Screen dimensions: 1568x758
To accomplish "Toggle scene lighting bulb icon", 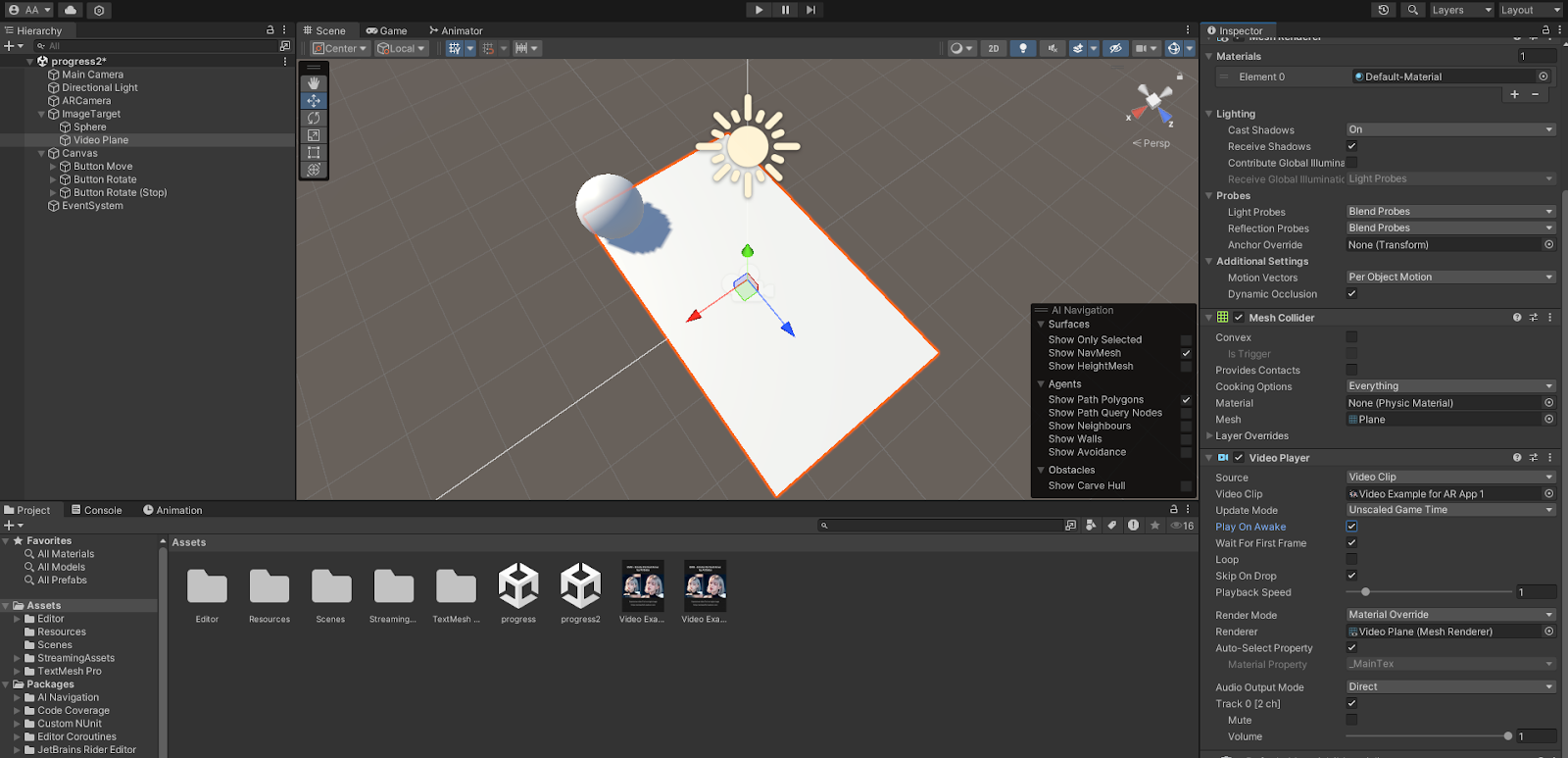I will coord(1023,48).
